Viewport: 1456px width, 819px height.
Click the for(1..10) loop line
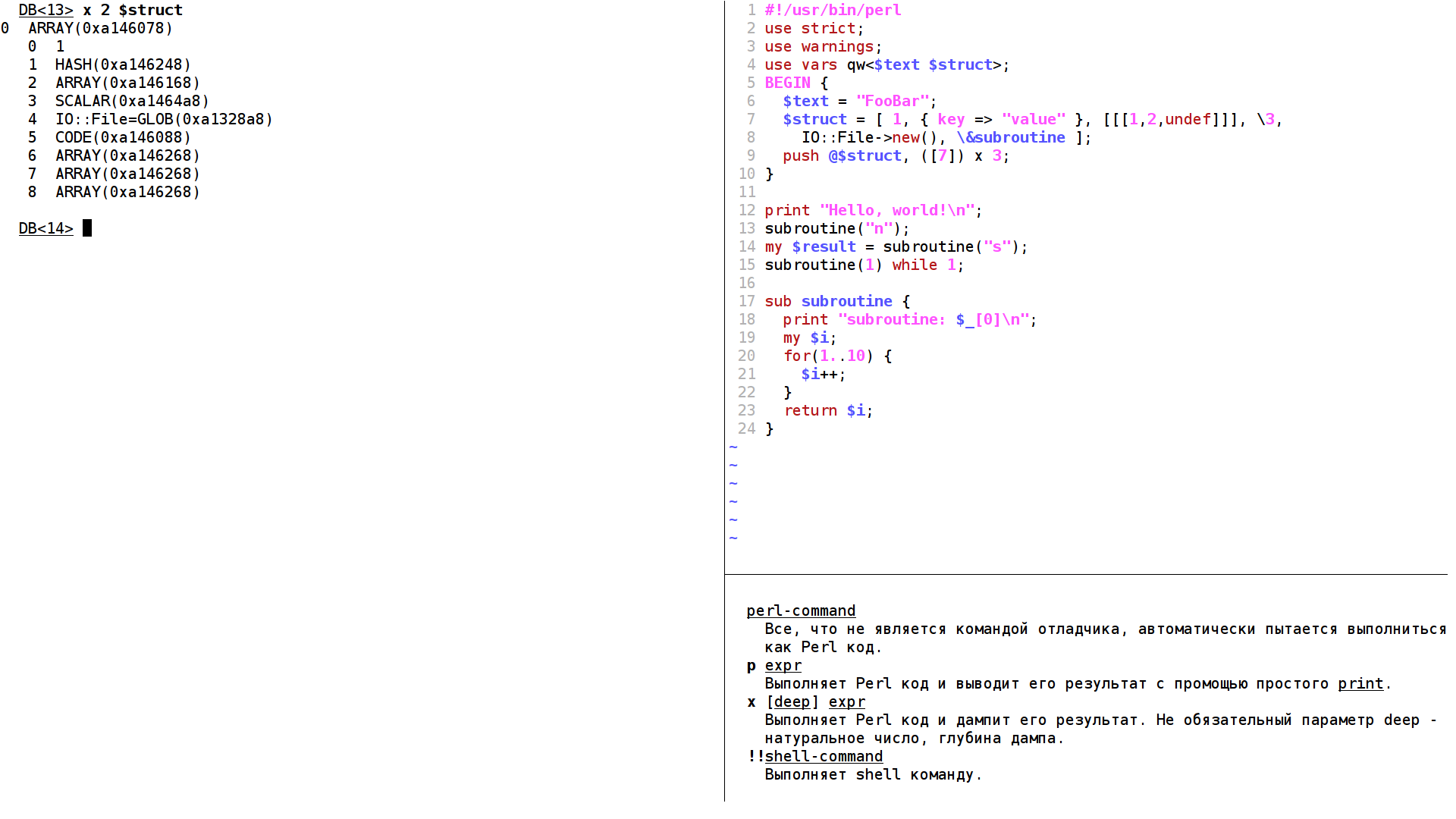[837, 356]
